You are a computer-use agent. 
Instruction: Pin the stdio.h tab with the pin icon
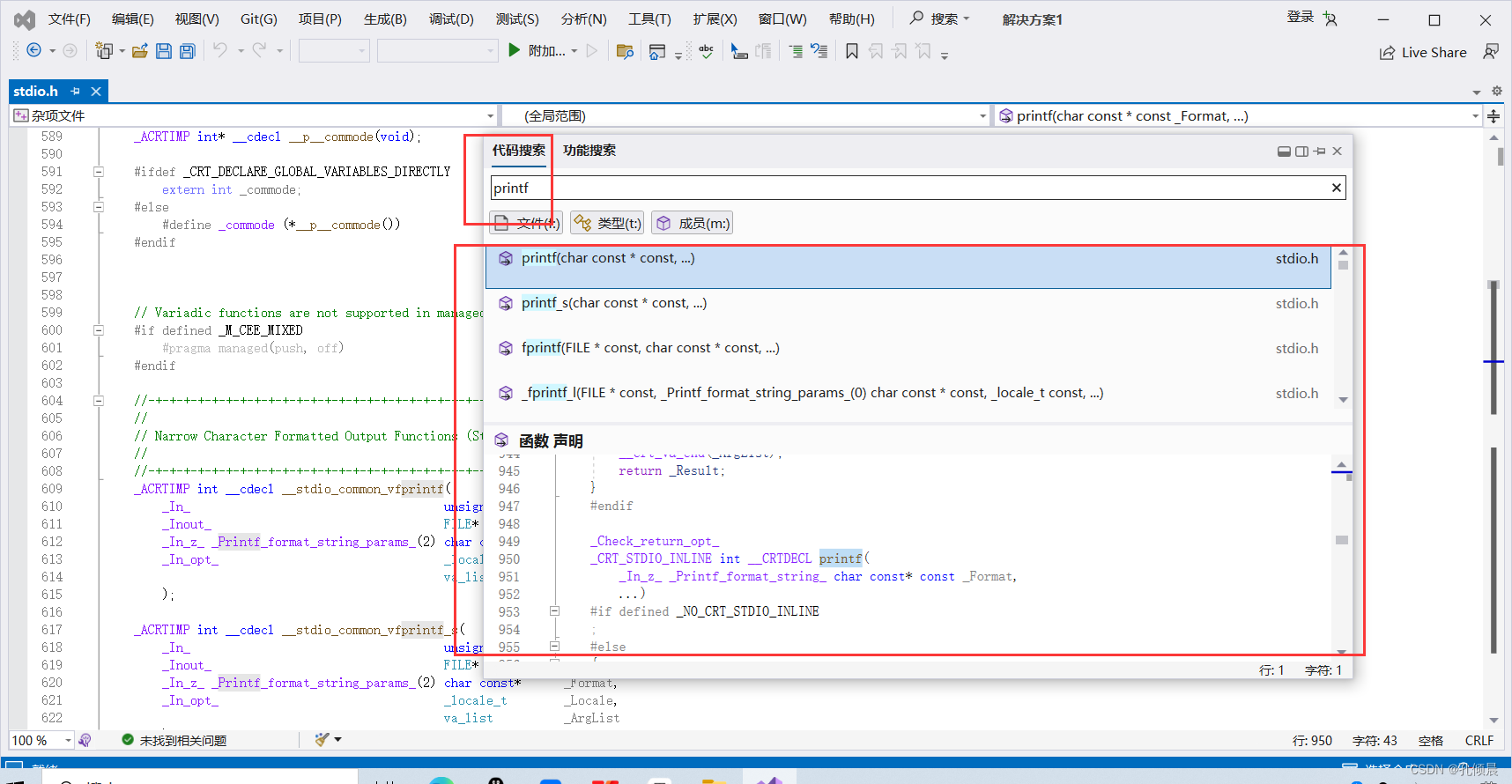click(75, 91)
